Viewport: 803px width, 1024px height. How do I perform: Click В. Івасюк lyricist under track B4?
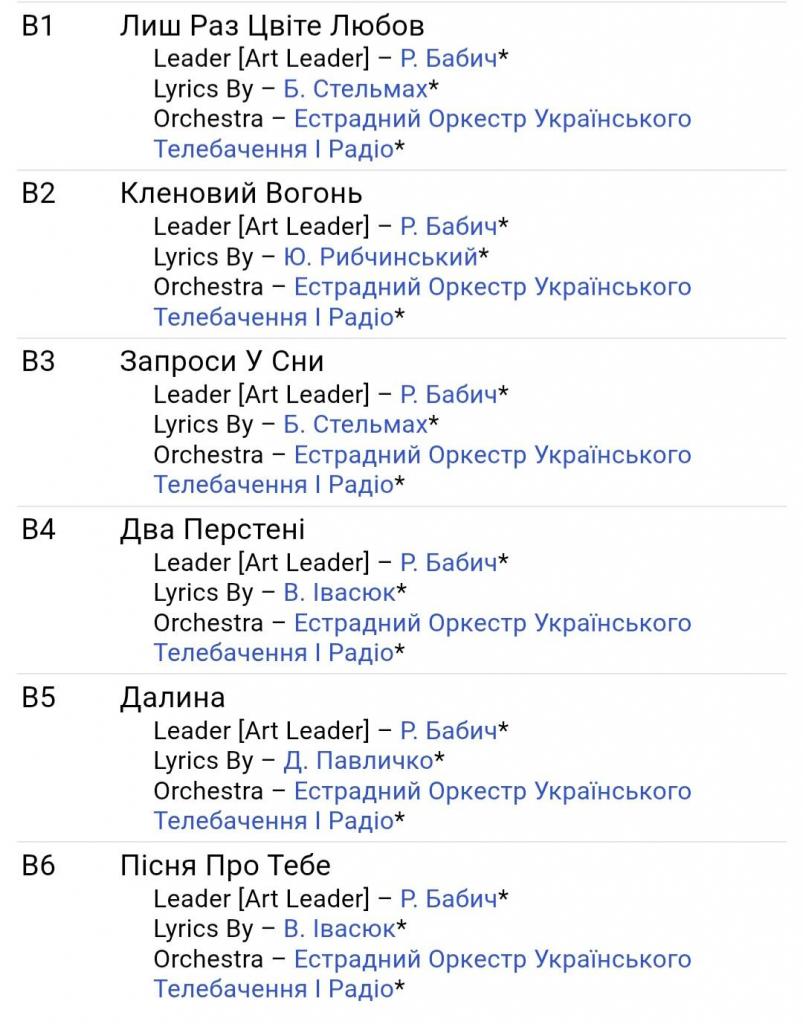pos(339,593)
